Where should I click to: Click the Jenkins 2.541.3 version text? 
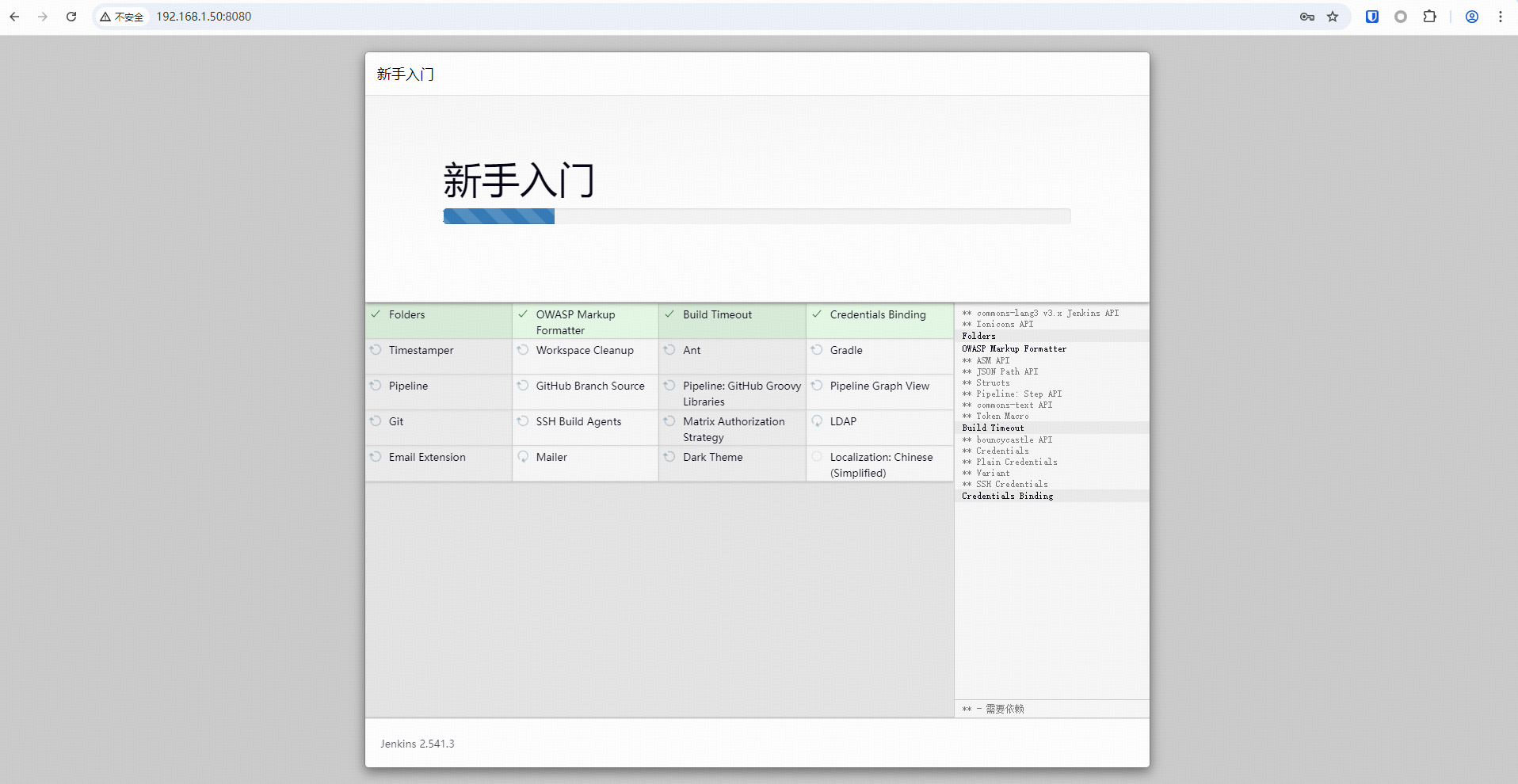[x=418, y=744]
